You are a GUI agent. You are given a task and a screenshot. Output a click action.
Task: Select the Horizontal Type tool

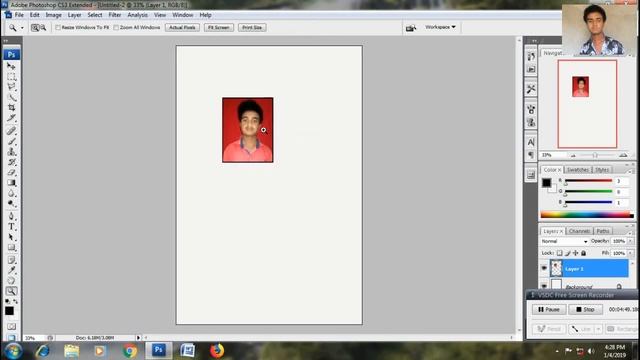11,227
